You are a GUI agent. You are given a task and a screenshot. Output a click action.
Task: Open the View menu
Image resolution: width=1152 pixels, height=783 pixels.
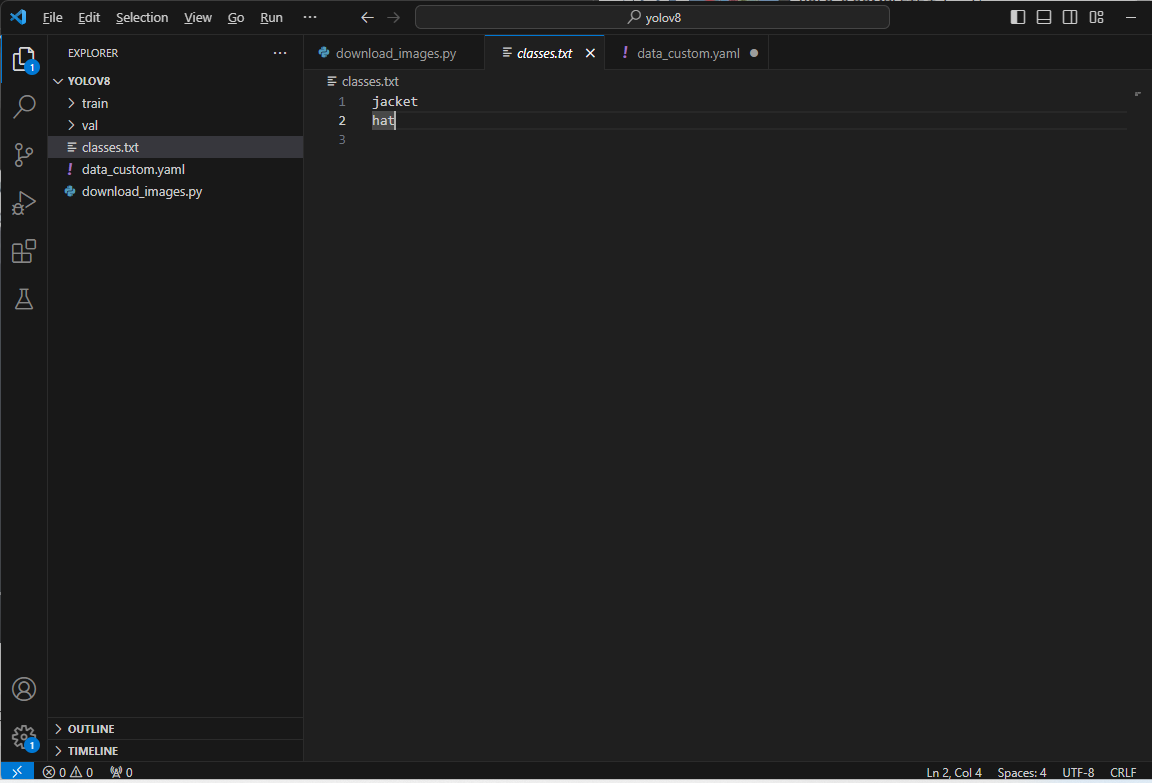pos(198,17)
